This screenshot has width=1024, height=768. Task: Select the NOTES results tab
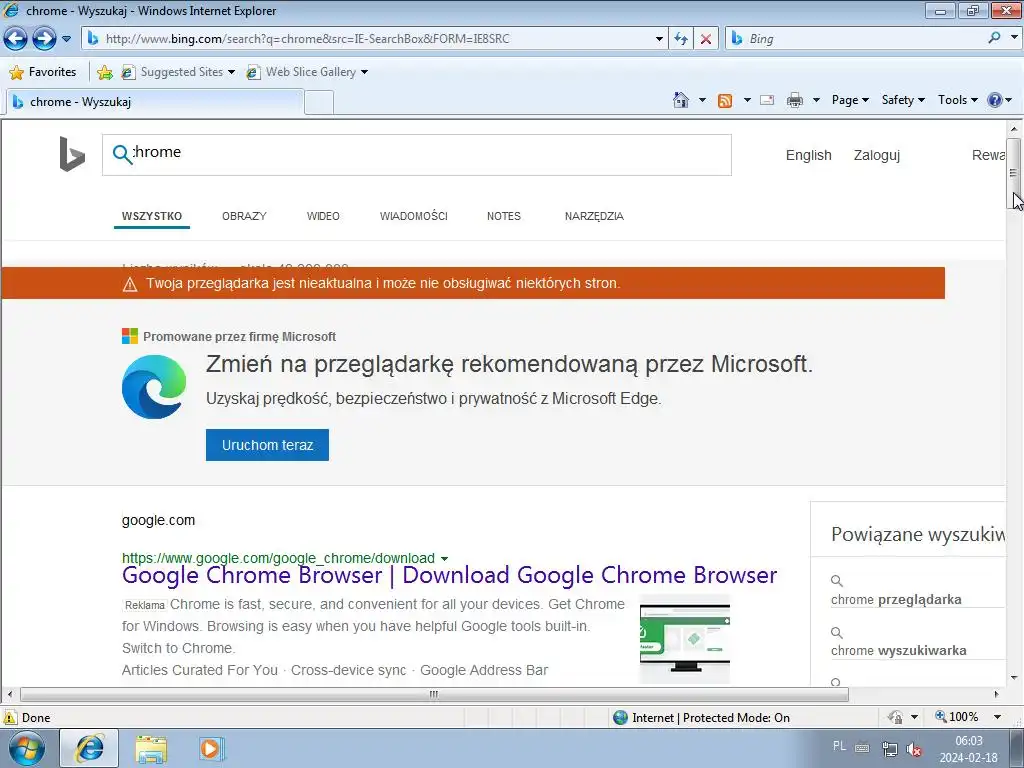point(504,216)
